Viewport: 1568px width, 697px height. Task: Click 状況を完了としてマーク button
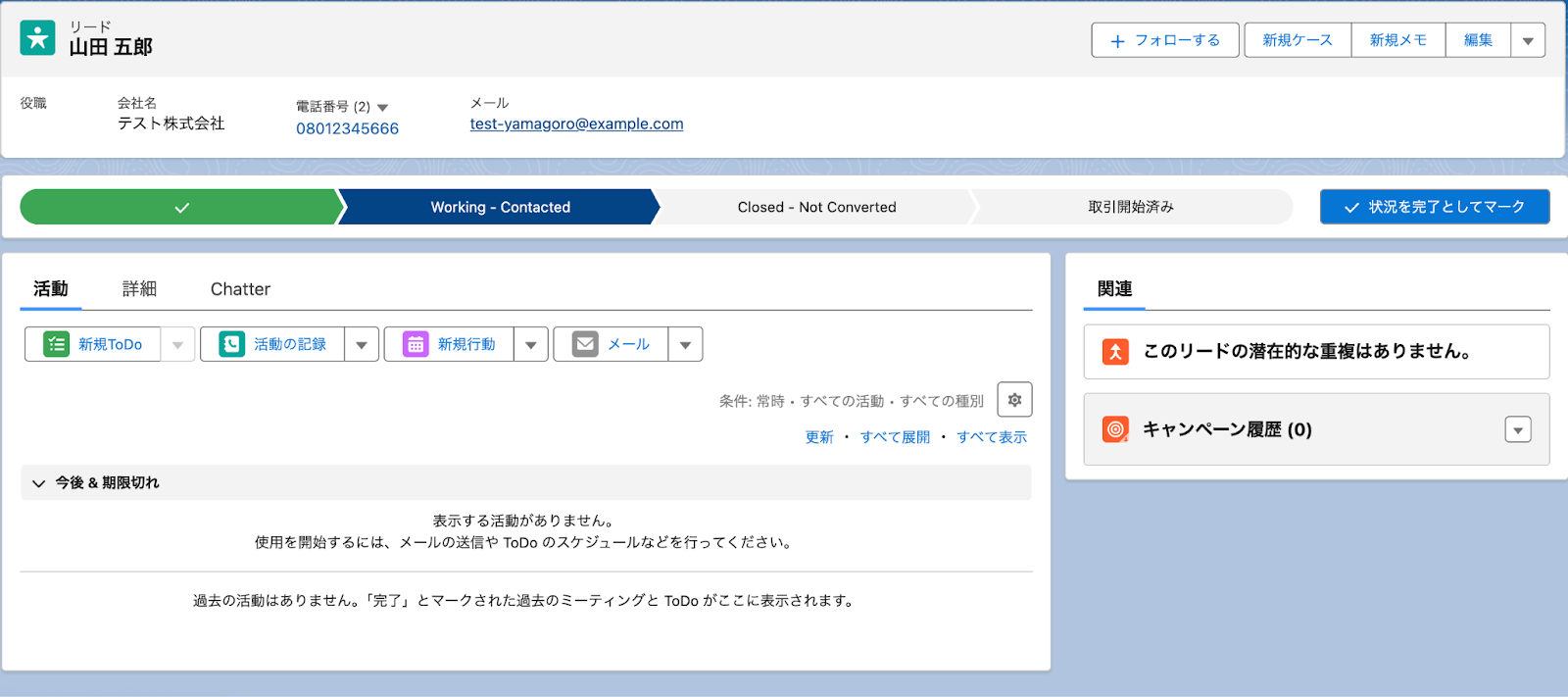[x=1435, y=207]
